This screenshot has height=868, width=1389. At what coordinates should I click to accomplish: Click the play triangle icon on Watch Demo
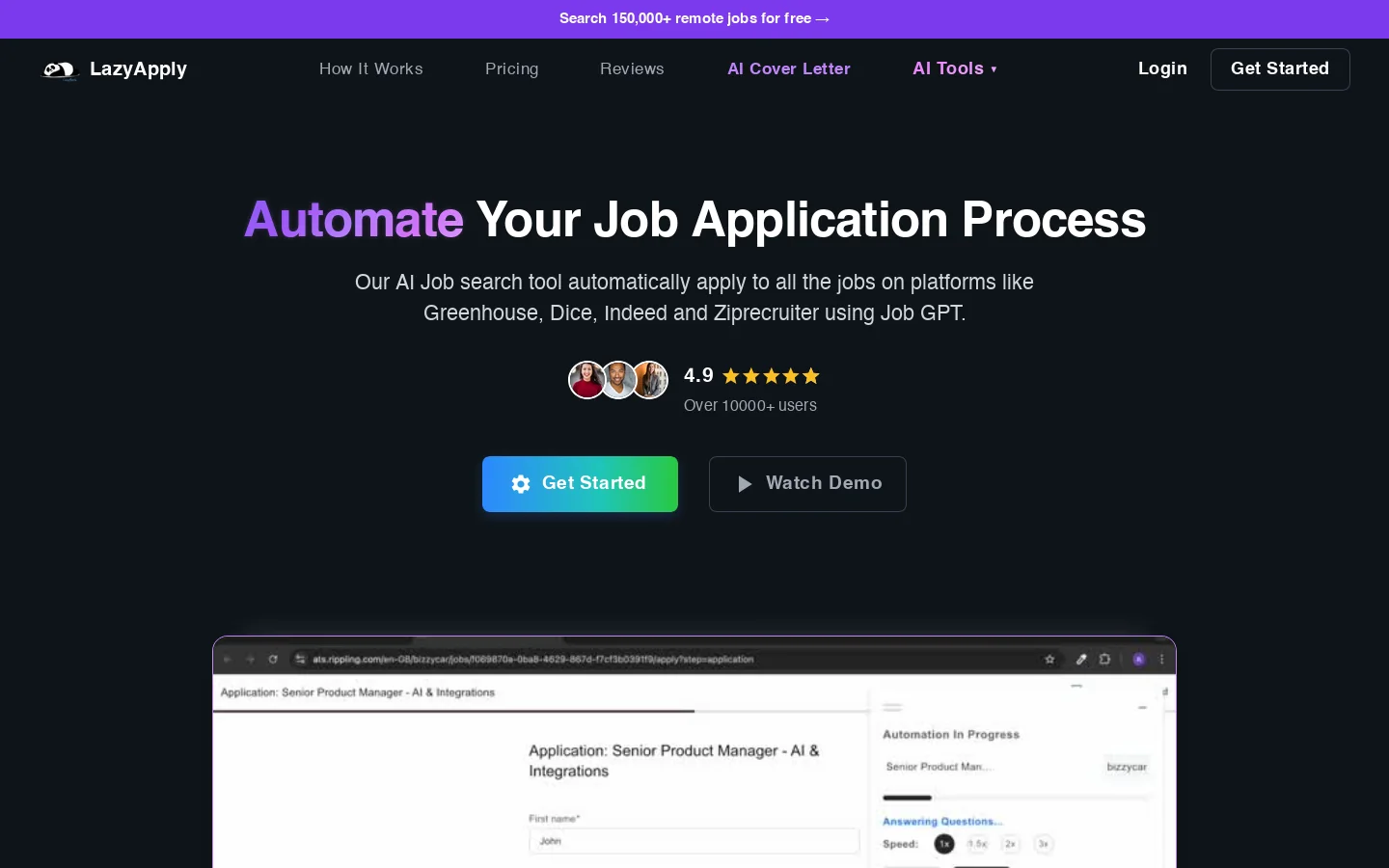(x=745, y=484)
